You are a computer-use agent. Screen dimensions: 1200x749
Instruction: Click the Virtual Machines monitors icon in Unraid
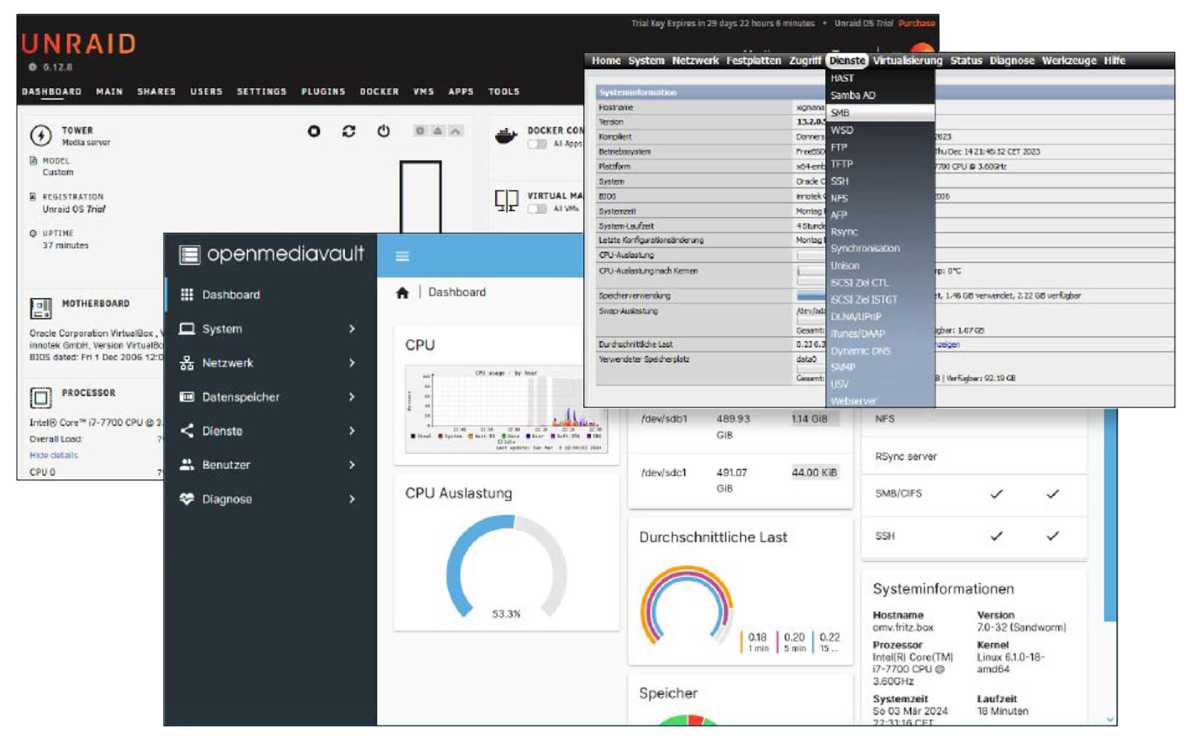point(507,202)
